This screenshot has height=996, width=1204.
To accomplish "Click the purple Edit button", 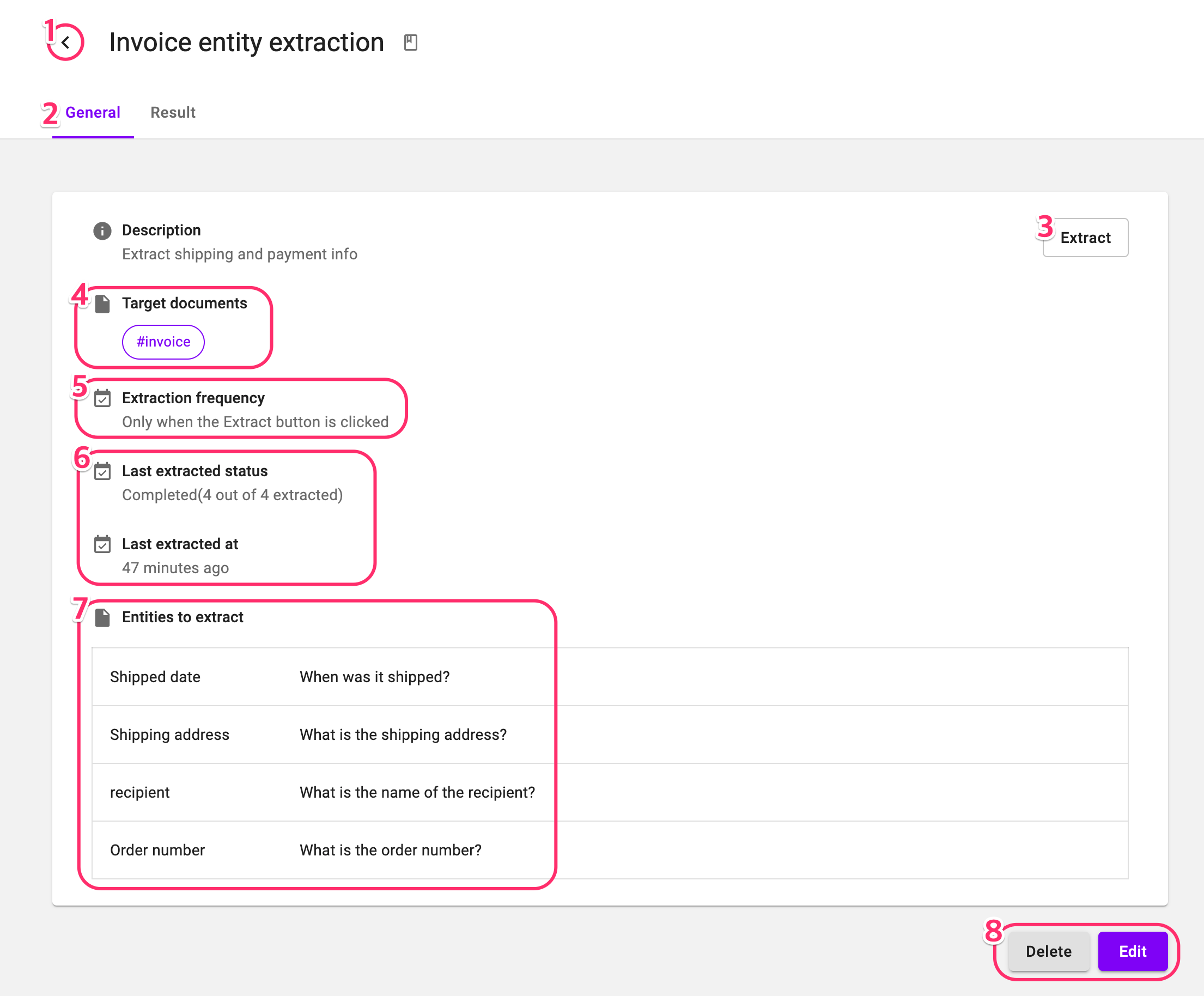I will [1132, 951].
